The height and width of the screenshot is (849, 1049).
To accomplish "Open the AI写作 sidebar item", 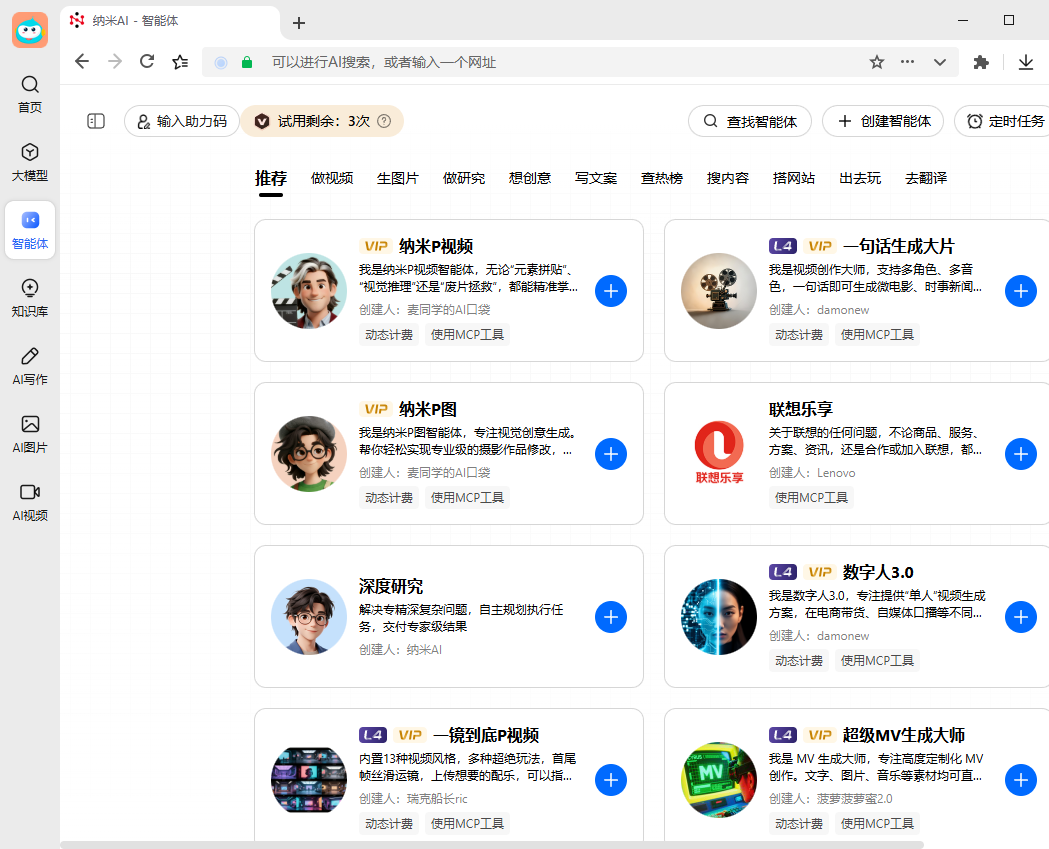I will click(x=29, y=366).
